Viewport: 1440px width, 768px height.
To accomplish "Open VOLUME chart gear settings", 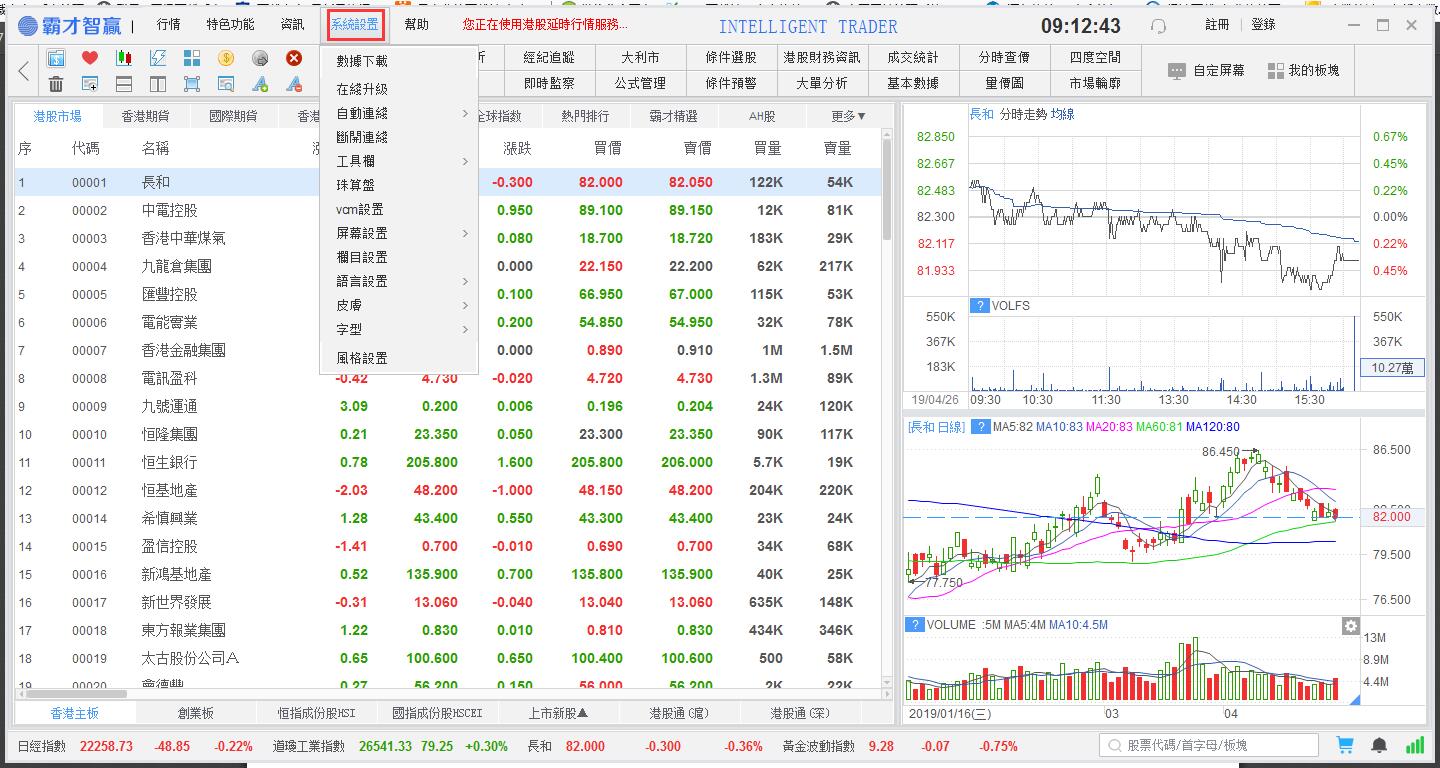I will coord(1350,626).
